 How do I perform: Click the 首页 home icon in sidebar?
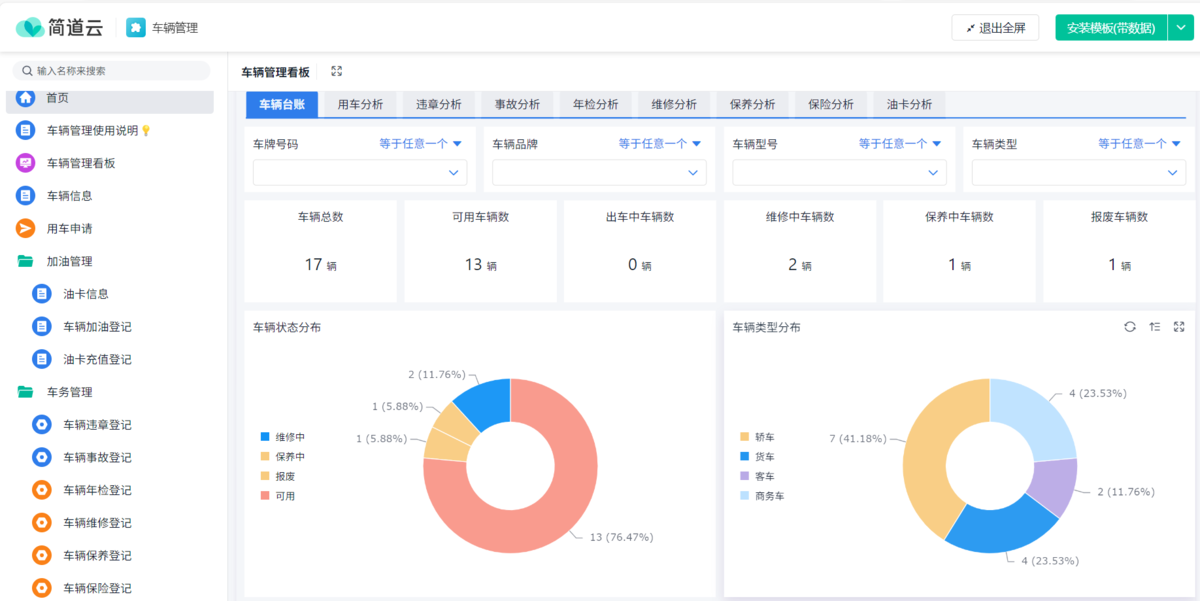click(25, 98)
